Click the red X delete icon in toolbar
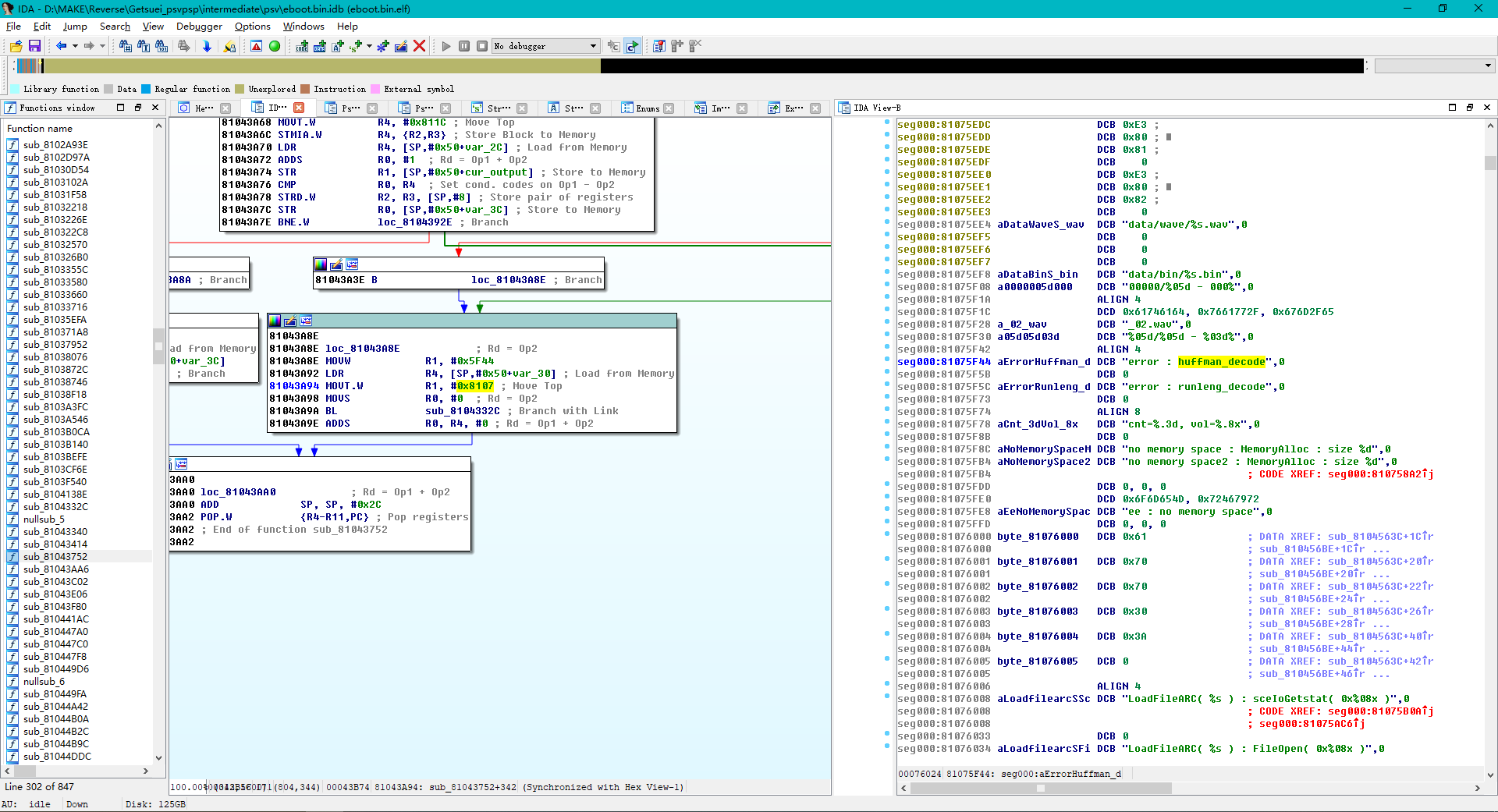This screenshot has width=1498, height=812. (x=419, y=46)
